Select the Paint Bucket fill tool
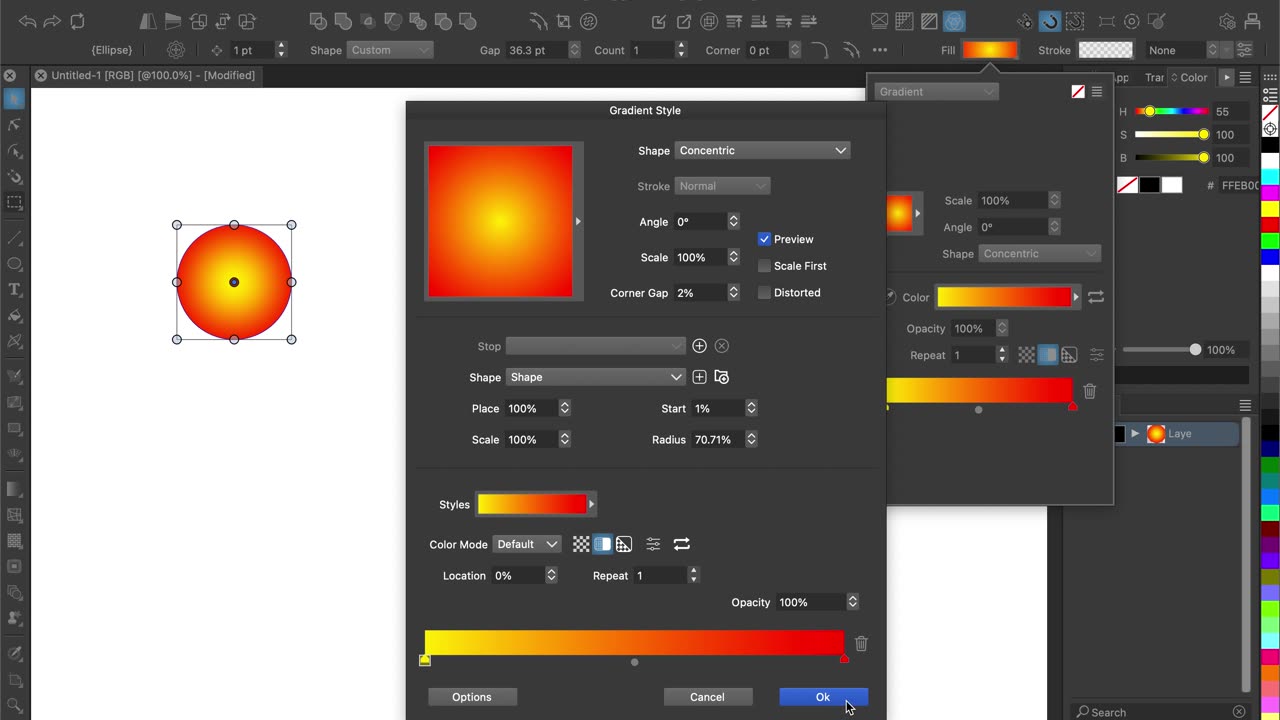This screenshot has height=720, width=1280. pos(14,315)
